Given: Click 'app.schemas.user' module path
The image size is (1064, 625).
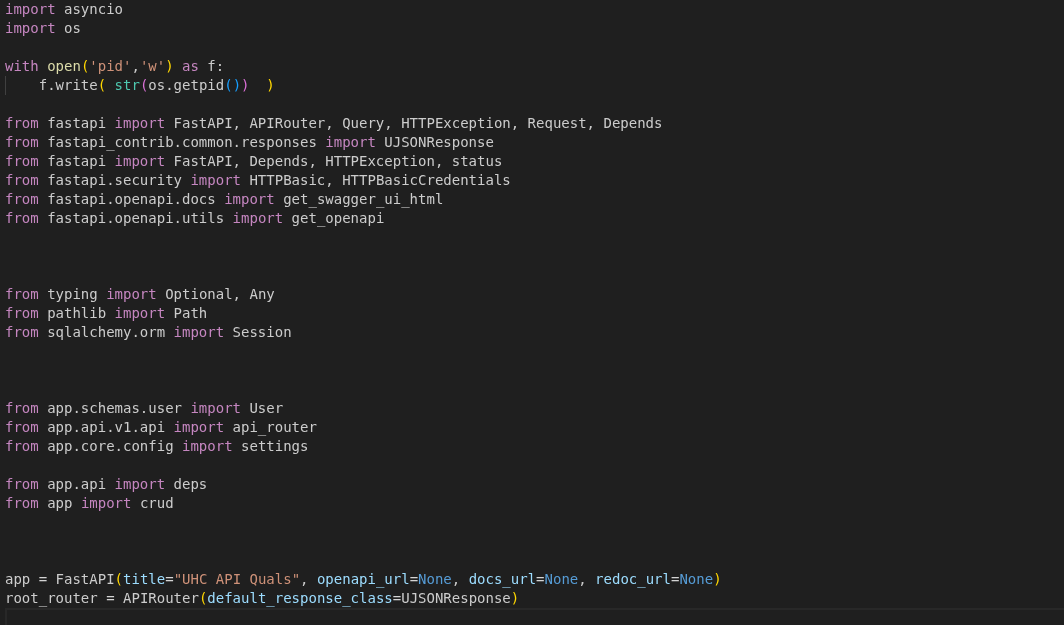Looking at the screenshot, I should pyautogui.click(x=115, y=409).
